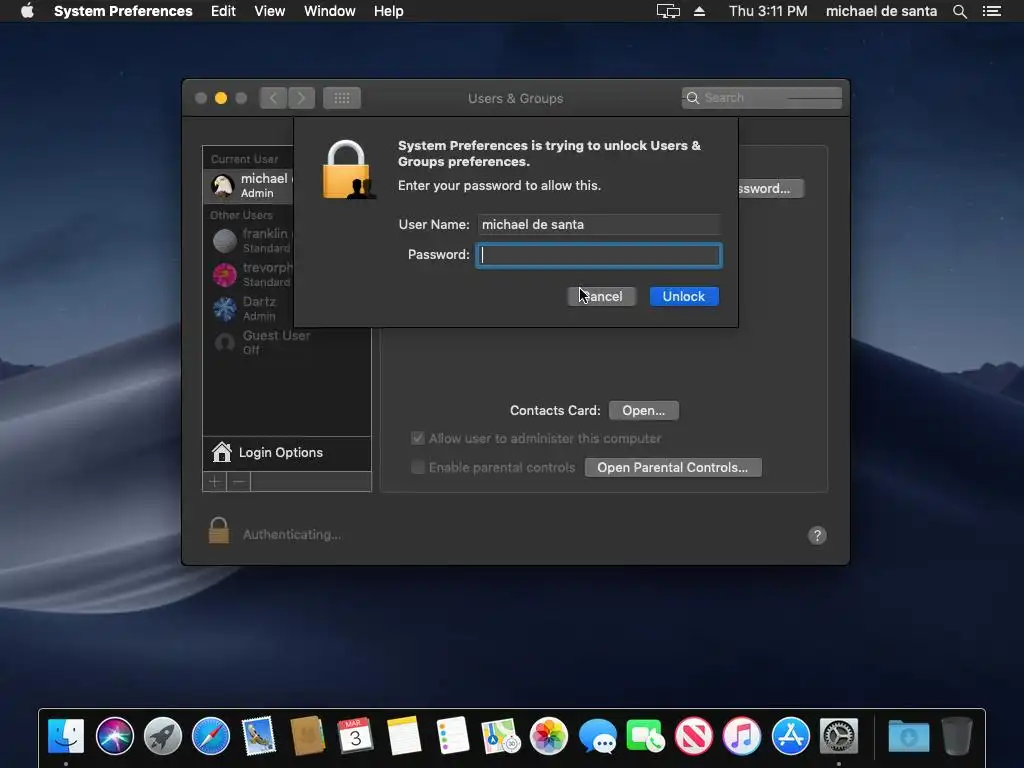Remove user with the minus button
Image resolution: width=1024 pixels, height=768 pixels.
[238, 482]
